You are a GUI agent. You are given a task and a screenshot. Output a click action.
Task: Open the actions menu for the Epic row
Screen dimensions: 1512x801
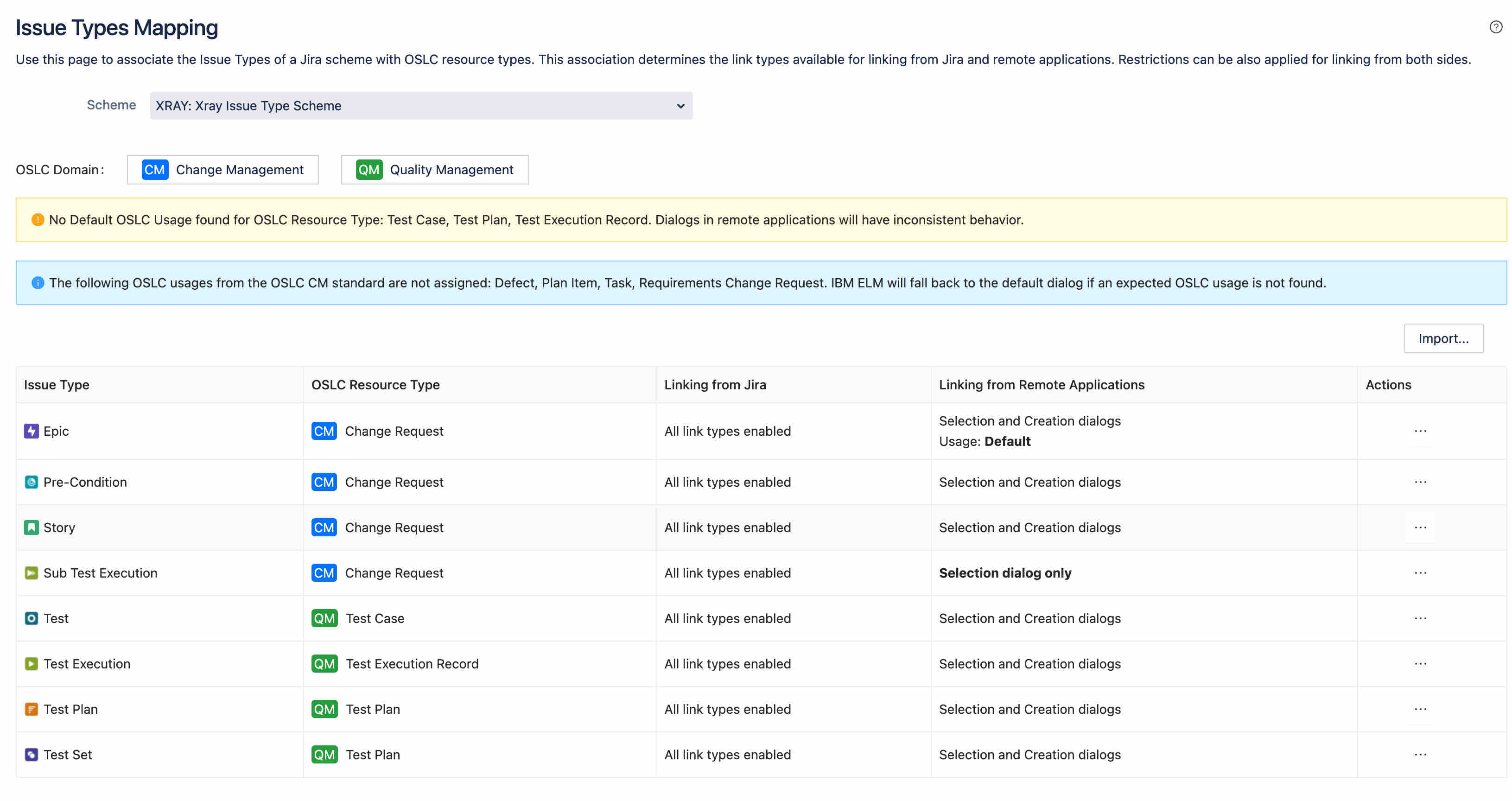1420,431
